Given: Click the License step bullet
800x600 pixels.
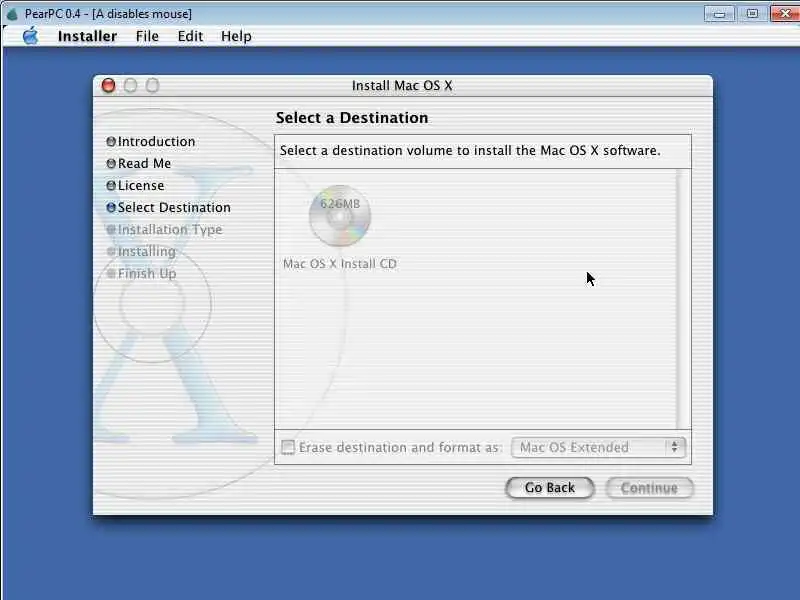Looking at the screenshot, I should (x=111, y=185).
